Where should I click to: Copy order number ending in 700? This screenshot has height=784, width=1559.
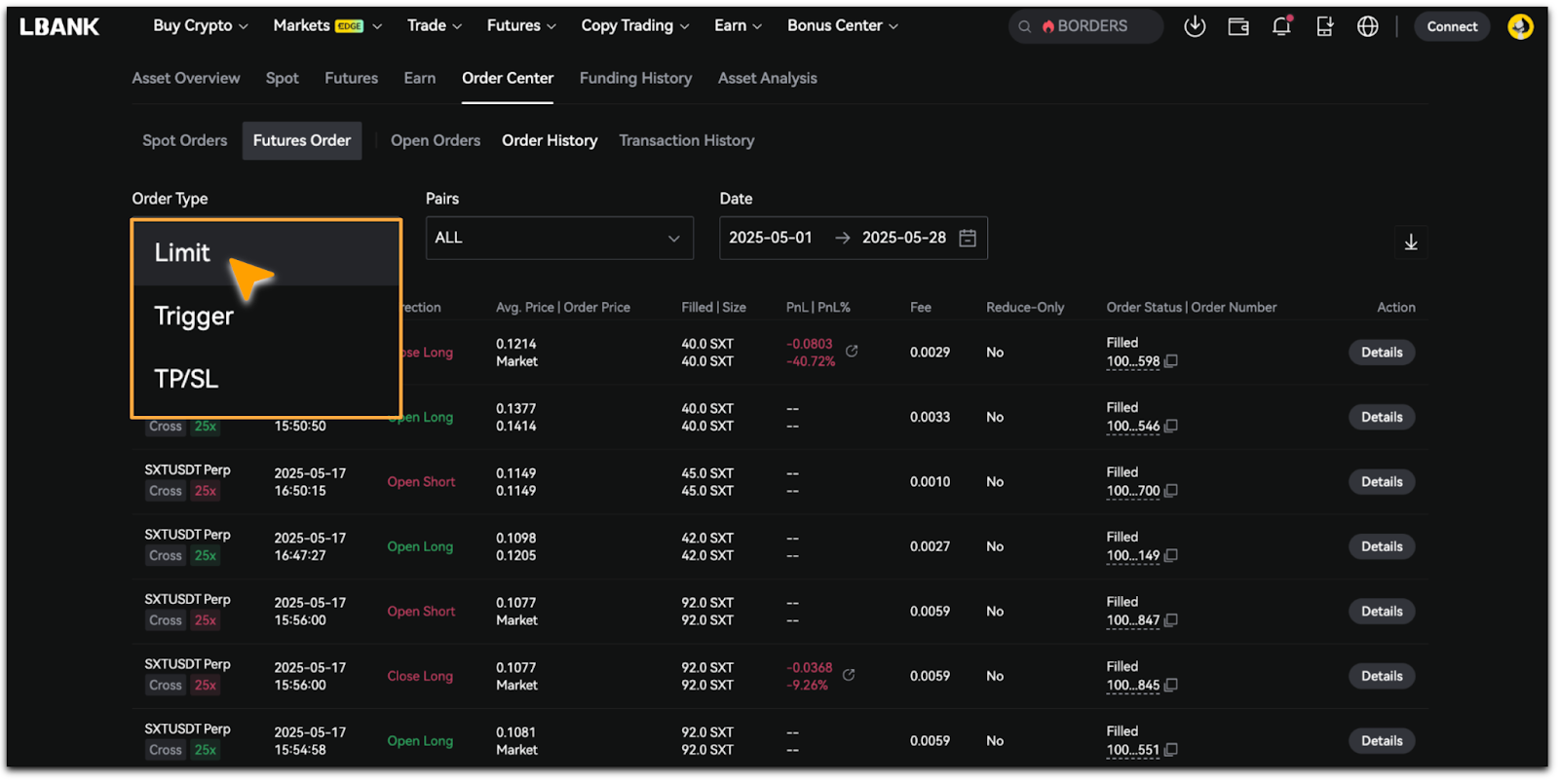[x=1171, y=491]
